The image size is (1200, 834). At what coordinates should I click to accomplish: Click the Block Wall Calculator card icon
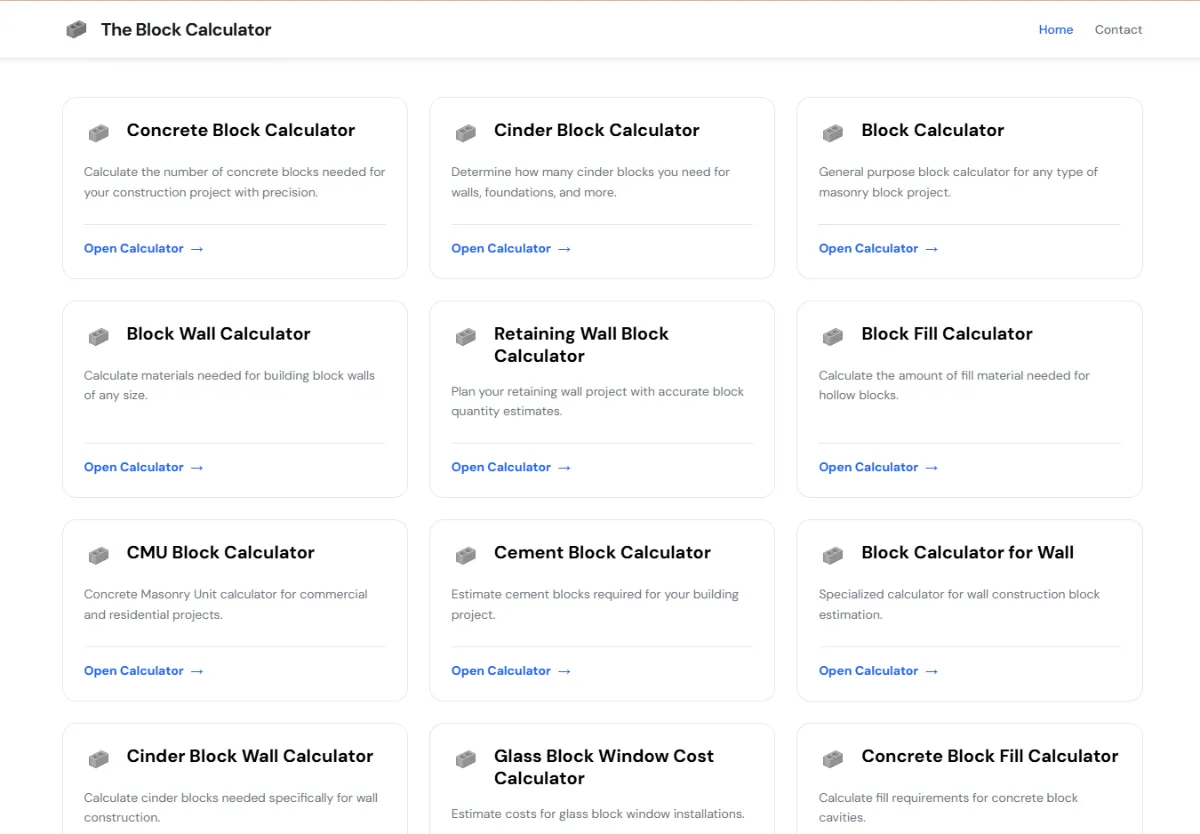pos(98,337)
